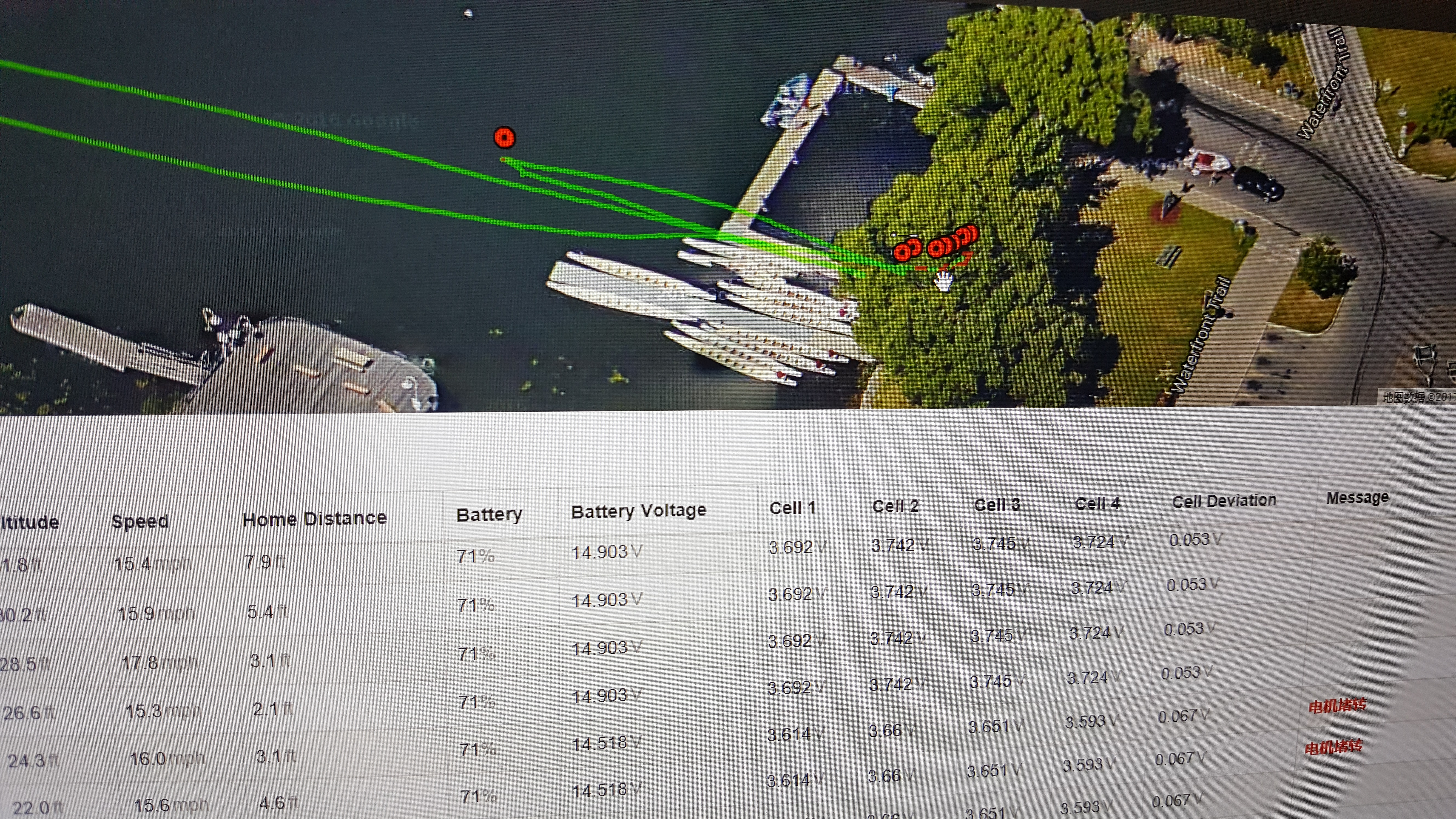Viewport: 1456px width, 819px height.
Task: Click leftmost red marker in tree cluster
Action: click(903, 252)
